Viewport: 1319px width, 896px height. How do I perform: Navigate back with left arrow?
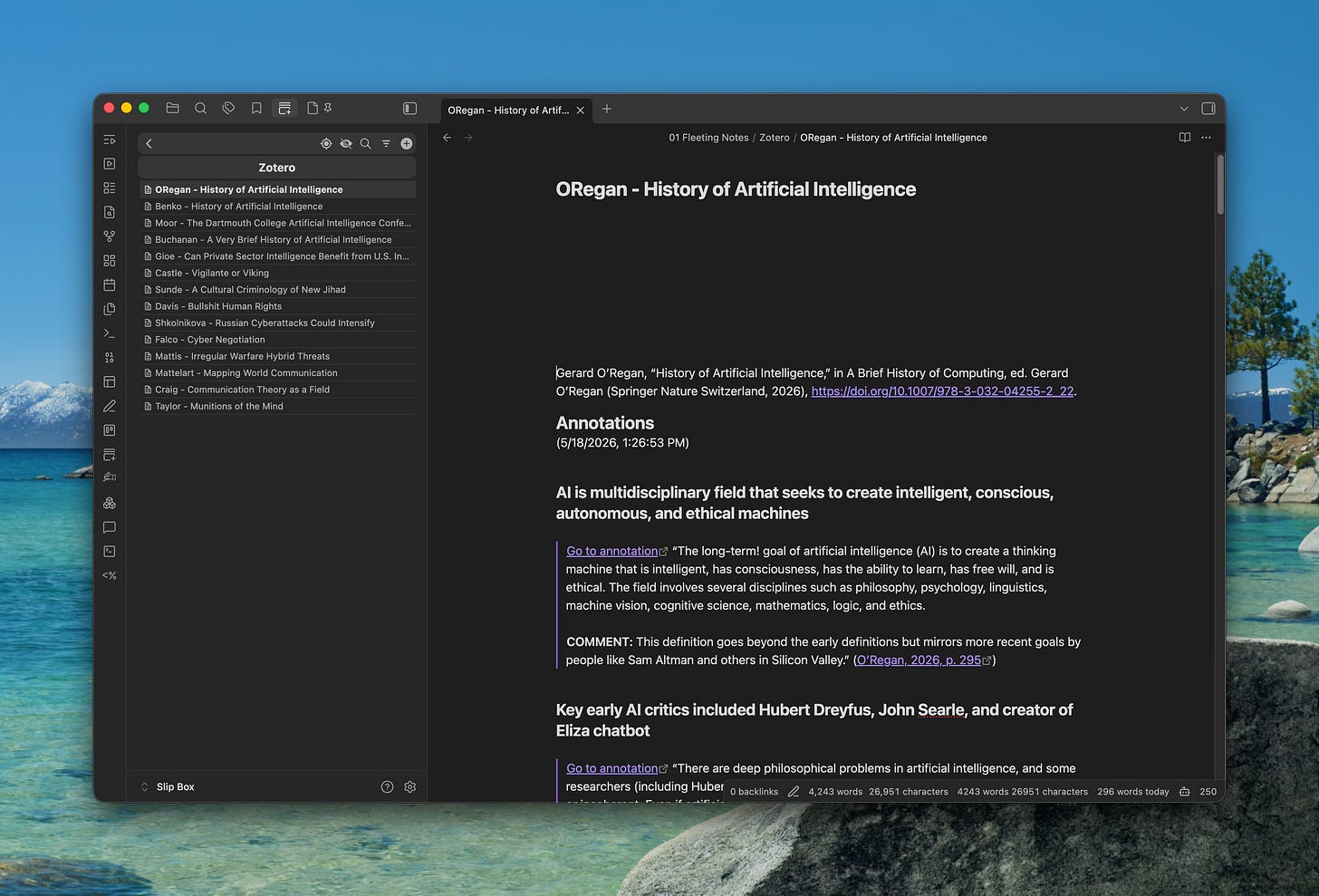coord(447,138)
